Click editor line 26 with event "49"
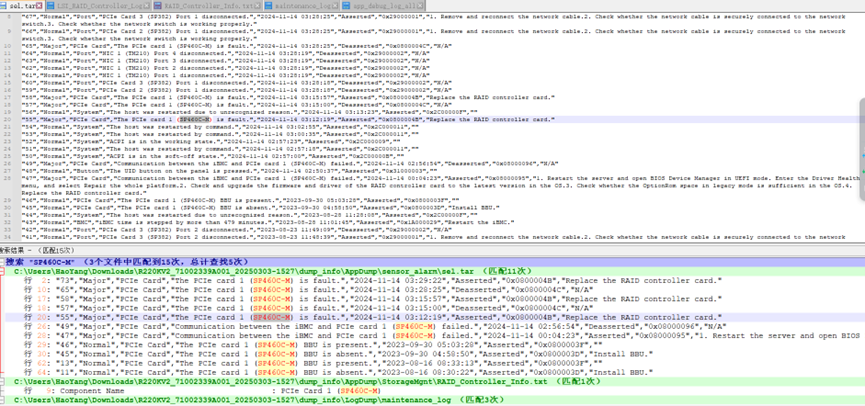 tap(290, 163)
